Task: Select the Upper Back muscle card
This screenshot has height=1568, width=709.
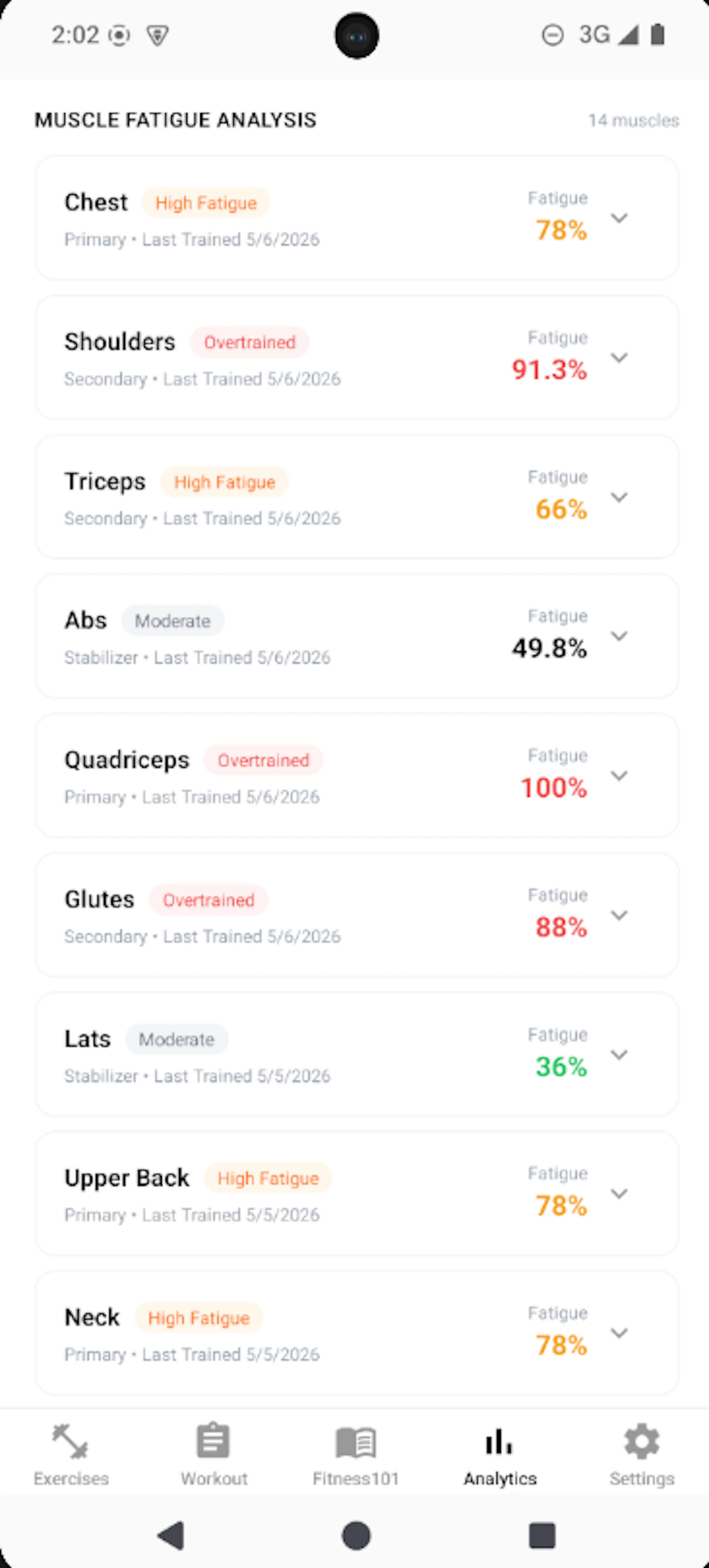Action: [x=357, y=1193]
